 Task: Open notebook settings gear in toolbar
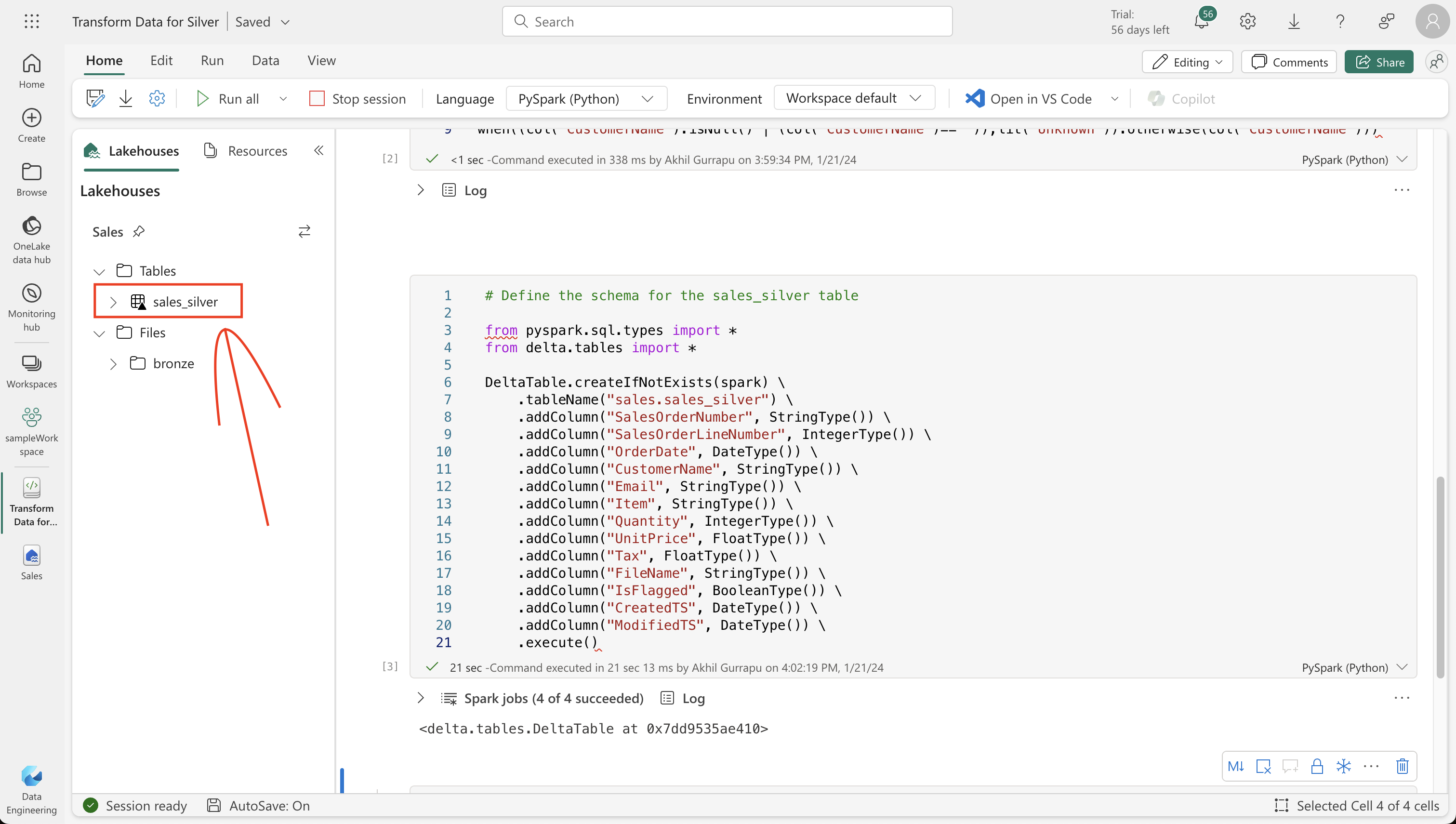pos(157,98)
